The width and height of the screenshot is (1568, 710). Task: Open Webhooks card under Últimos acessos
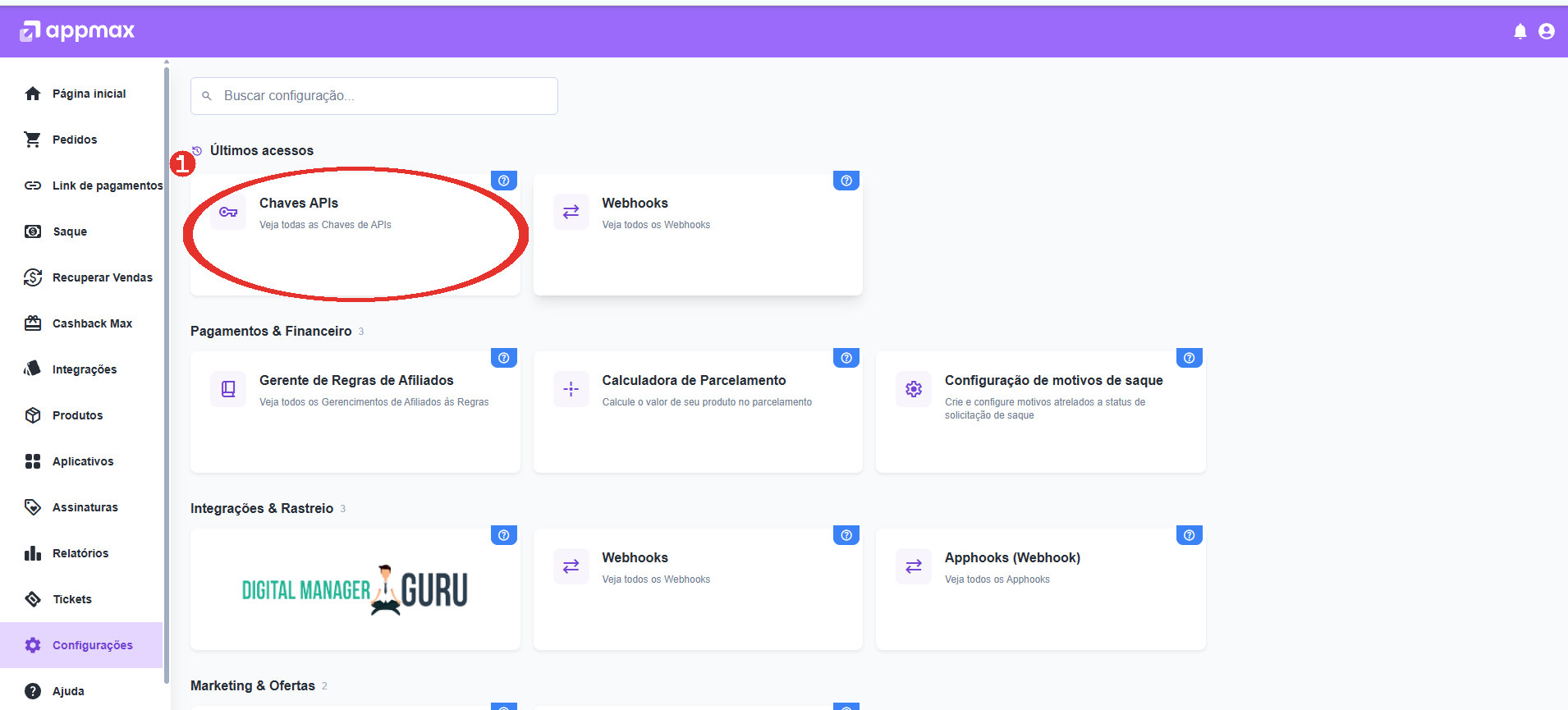click(x=698, y=235)
